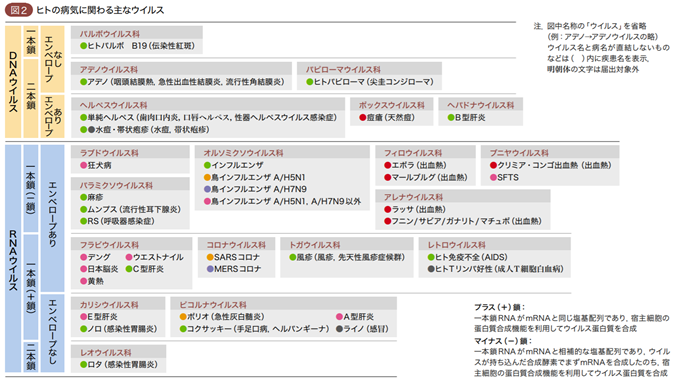Viewport: 685px width, 381px height.
Task: Click the トガウイルス科 heading
Action: 315,245
